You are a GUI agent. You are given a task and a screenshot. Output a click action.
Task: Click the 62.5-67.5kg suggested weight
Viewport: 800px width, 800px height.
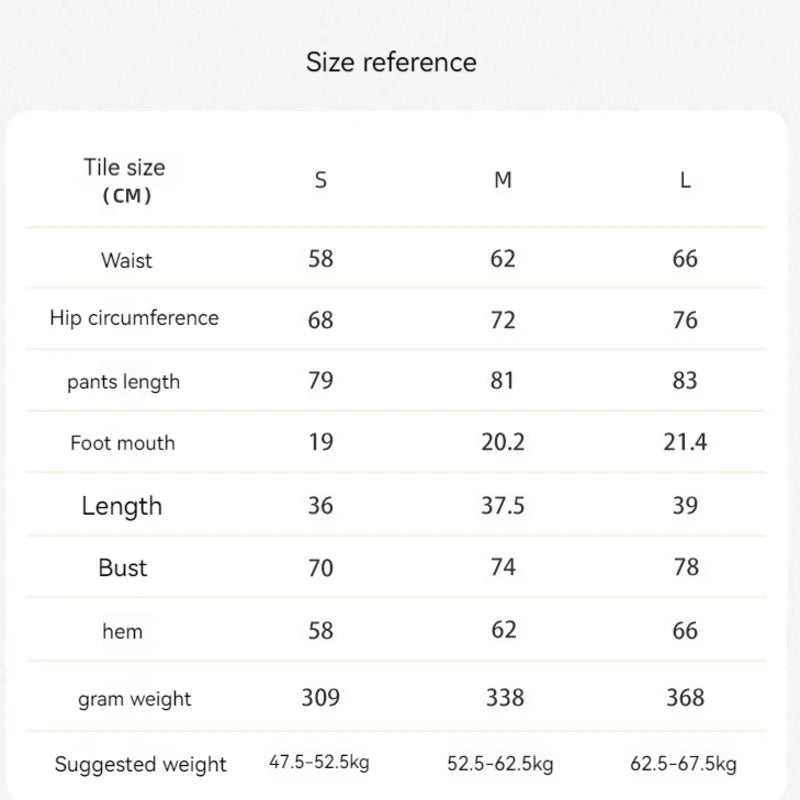pyautogui.click(x=685, y=765)
